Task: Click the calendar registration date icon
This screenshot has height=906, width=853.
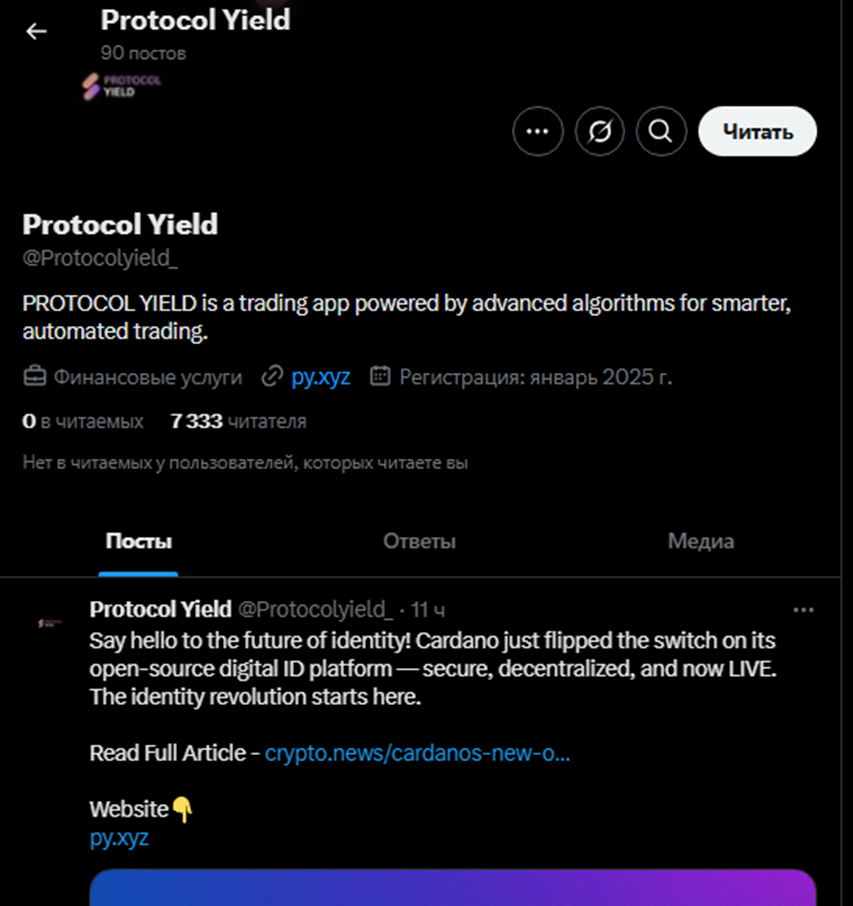Action: tap(380, 377)
